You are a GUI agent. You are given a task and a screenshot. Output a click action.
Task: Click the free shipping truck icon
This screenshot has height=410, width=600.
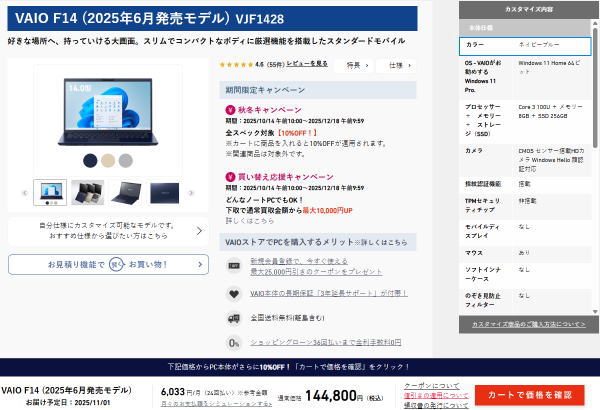(x=232, y=318)
